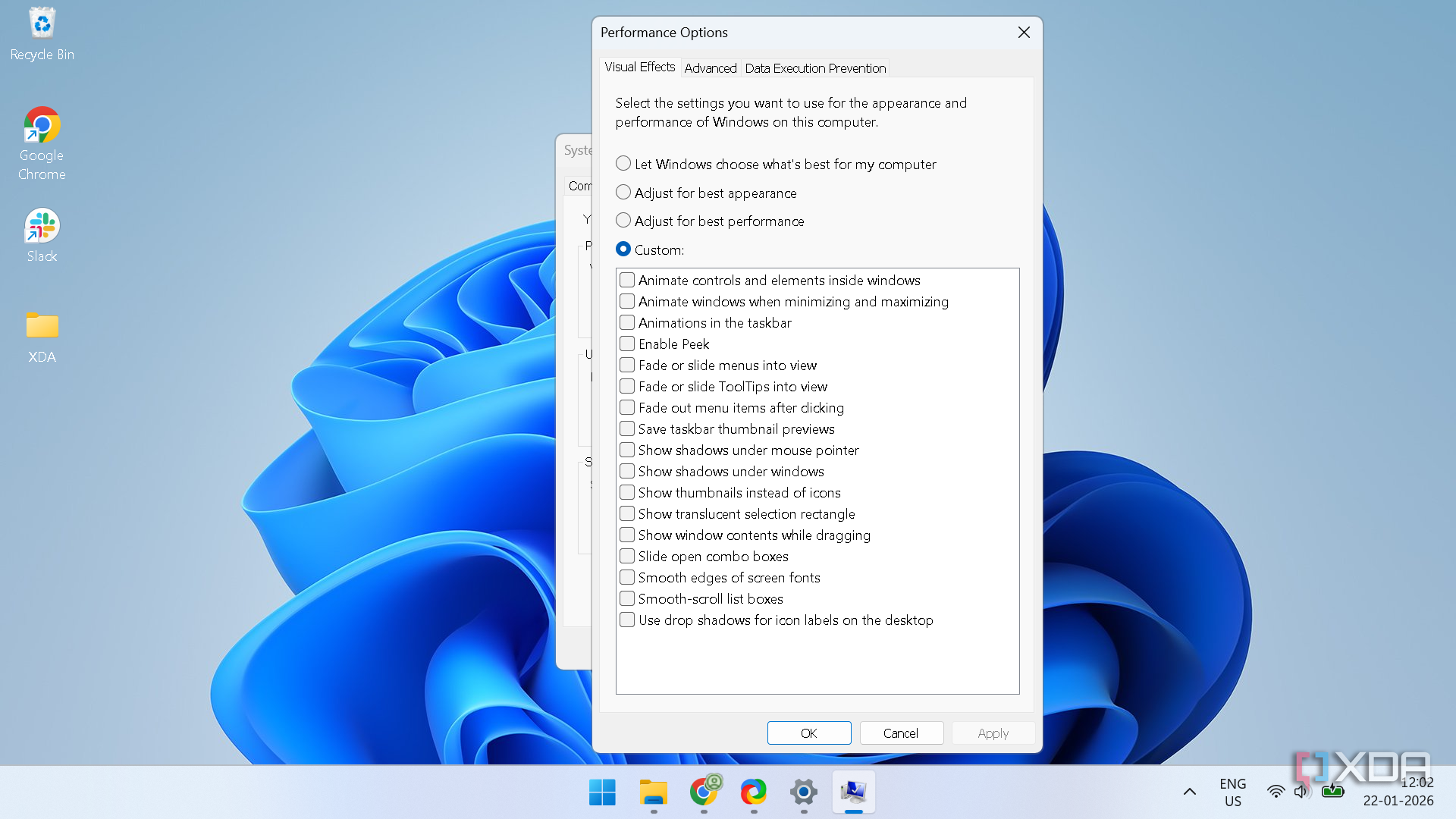Open the XDA folder on the desktop
1456x819 pixels.
click(x=42, y=337)
